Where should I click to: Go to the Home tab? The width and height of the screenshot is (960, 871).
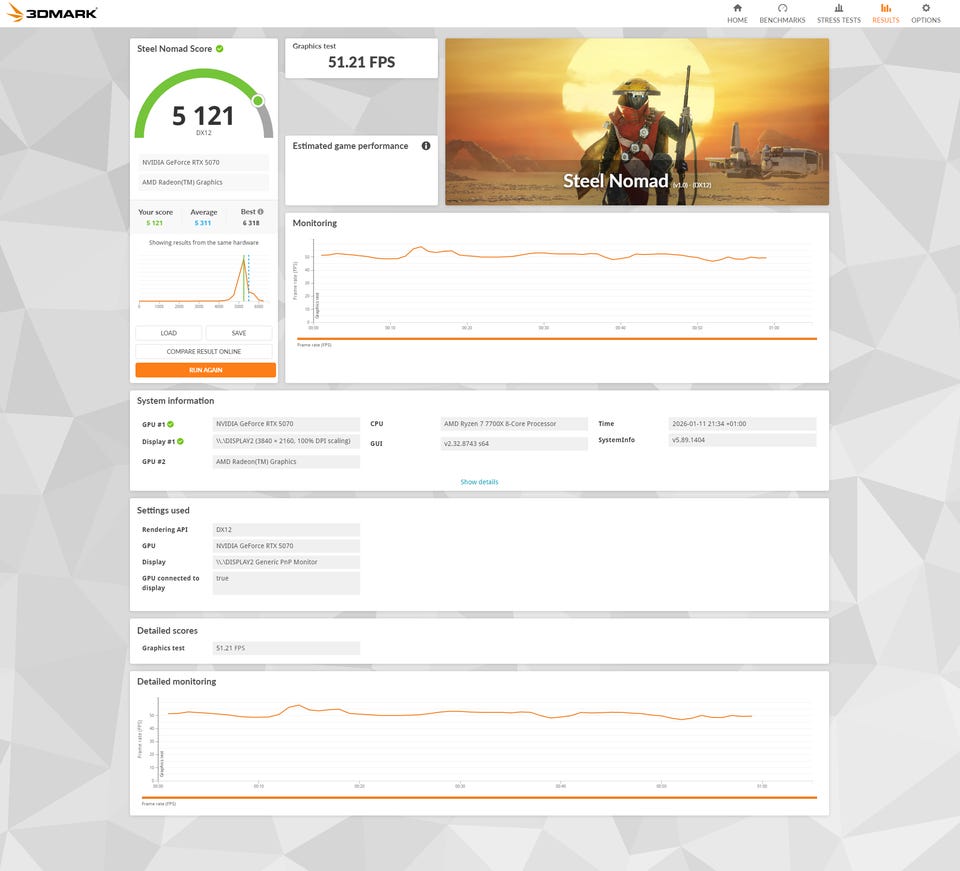(737, 13)
